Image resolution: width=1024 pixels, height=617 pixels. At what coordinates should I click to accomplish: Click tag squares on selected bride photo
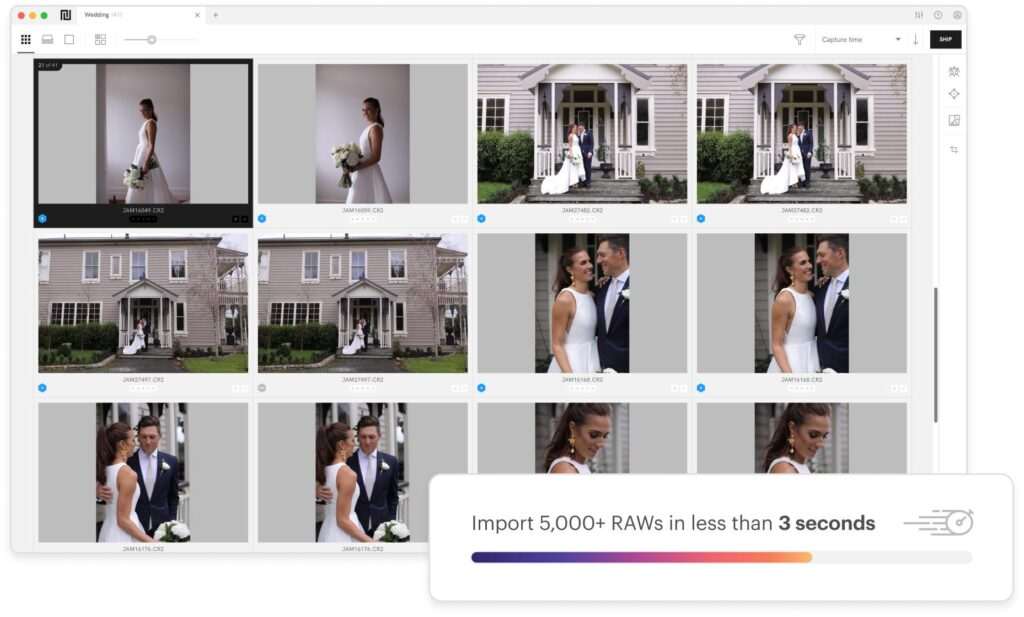240,219
